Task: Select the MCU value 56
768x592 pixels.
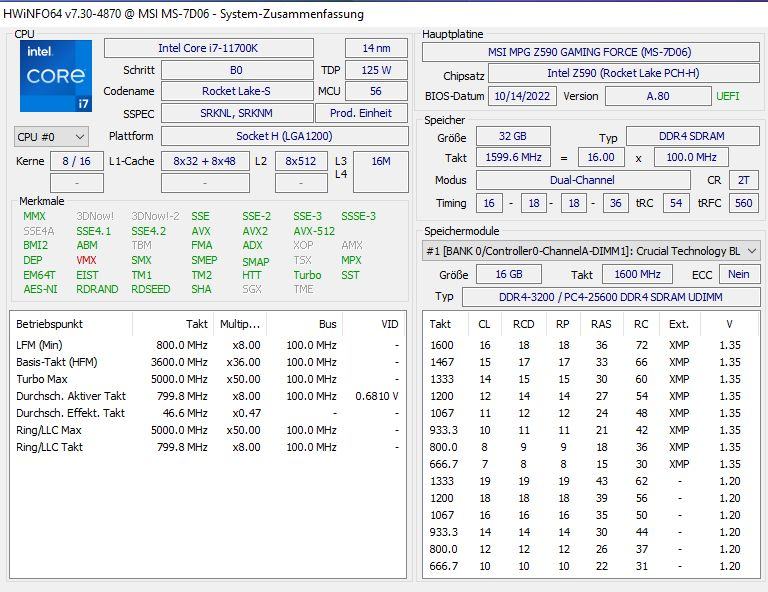Action: (x=376, y=91)
